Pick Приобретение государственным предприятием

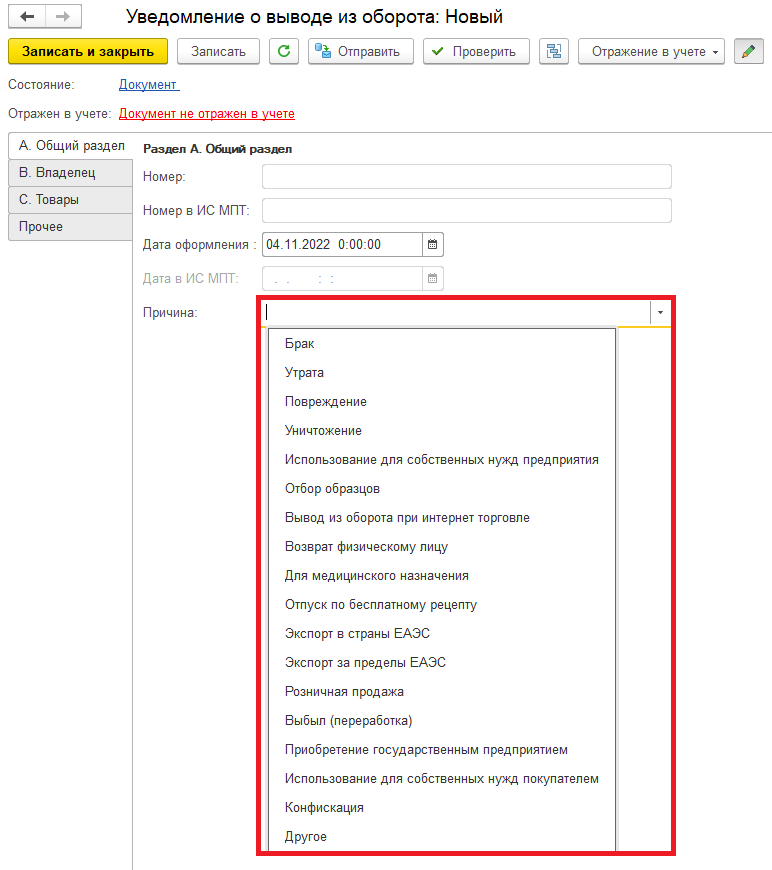click(442, 750)
